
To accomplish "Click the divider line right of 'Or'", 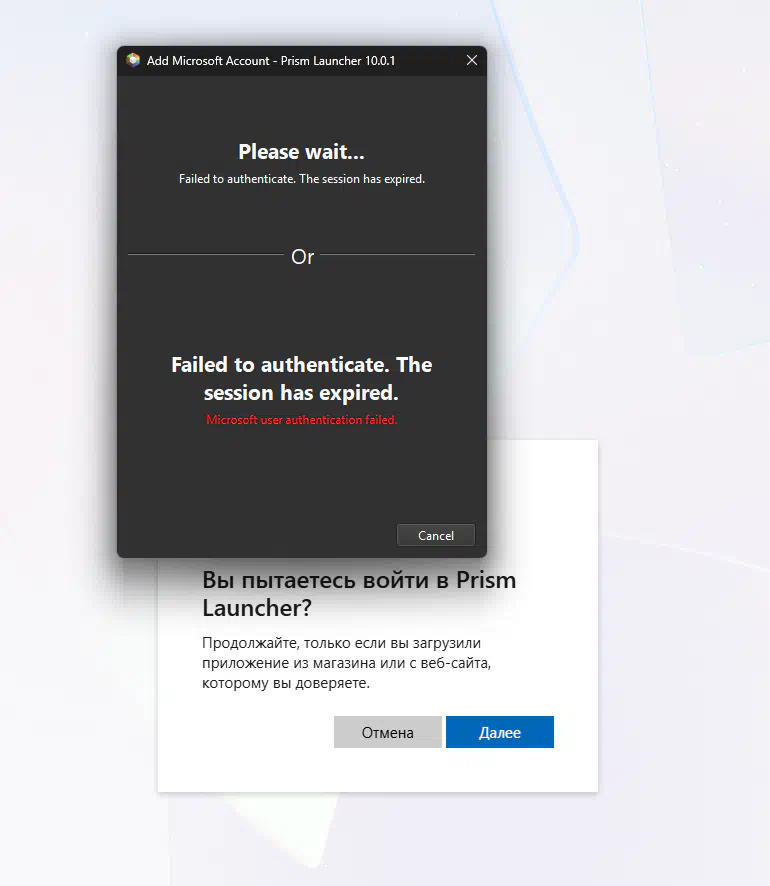I will tap(398, 254).
